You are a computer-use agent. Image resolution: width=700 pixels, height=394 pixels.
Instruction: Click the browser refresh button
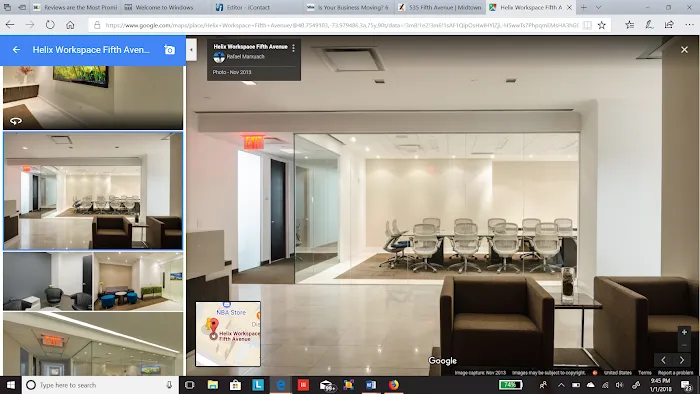(x=50, y=25)
